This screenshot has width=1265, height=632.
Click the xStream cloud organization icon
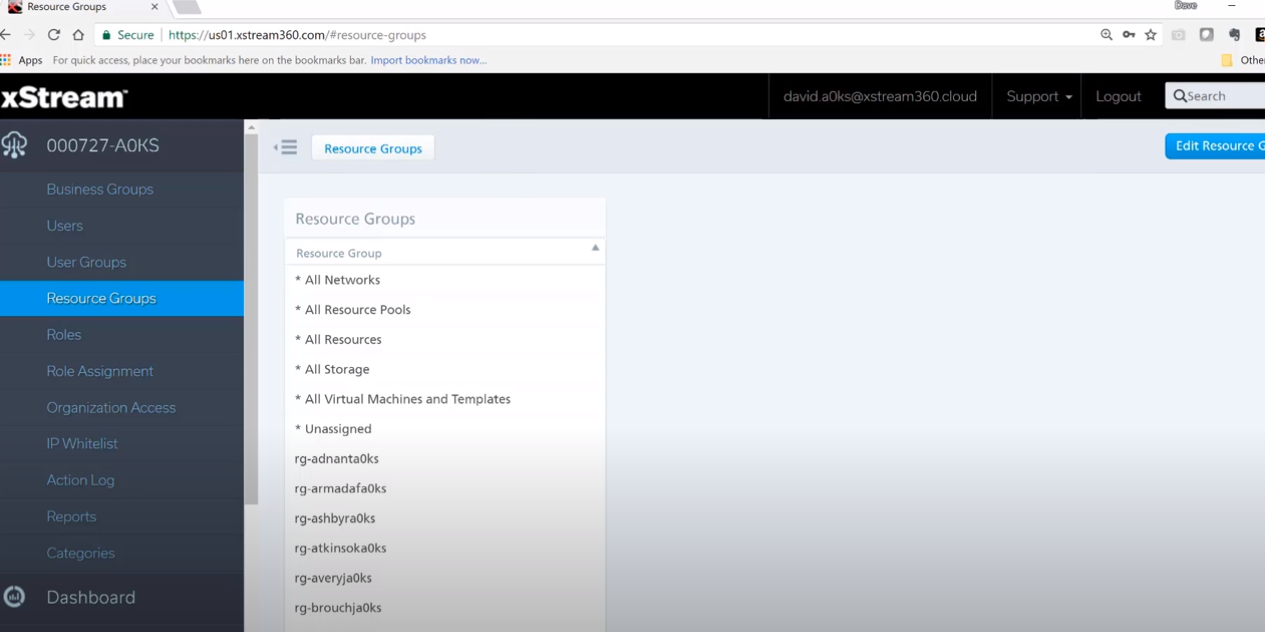[14, 145]
